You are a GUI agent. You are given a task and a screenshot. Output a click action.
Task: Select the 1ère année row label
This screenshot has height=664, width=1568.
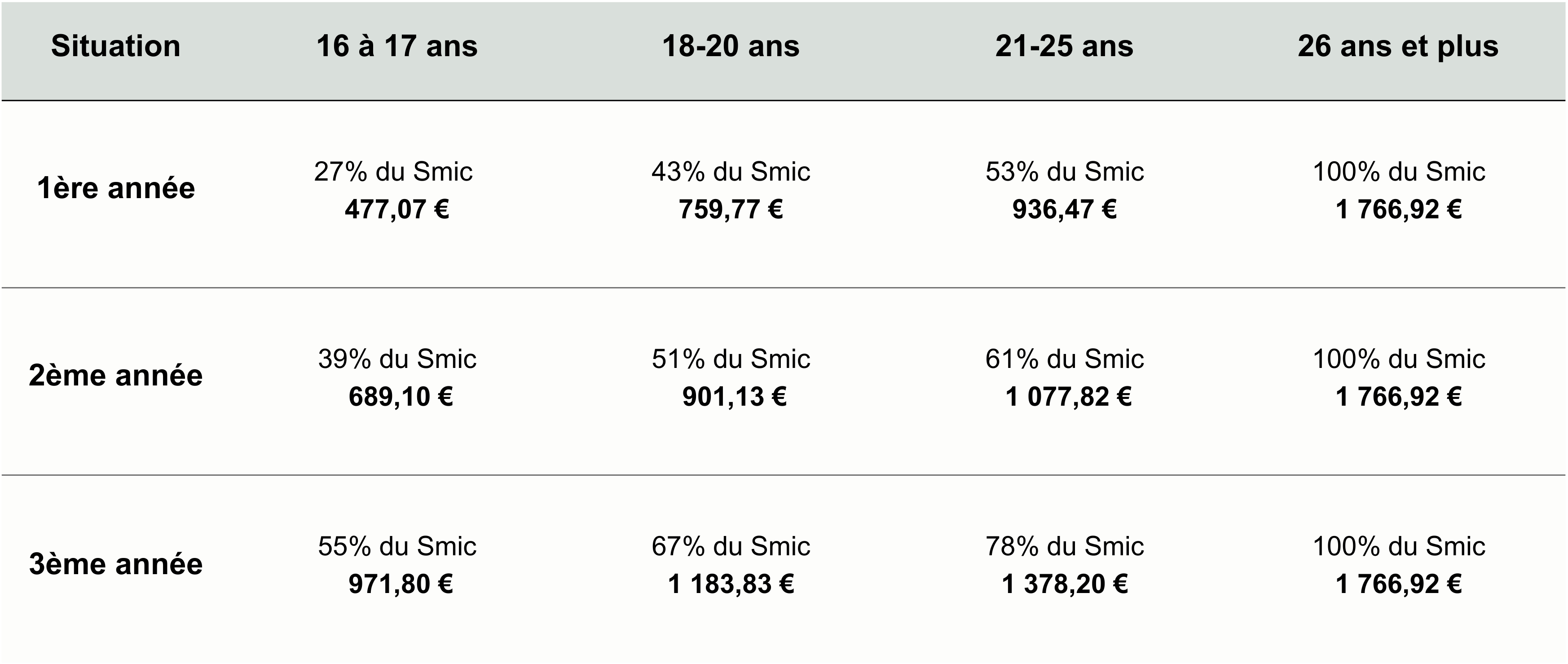coord(116,188)
